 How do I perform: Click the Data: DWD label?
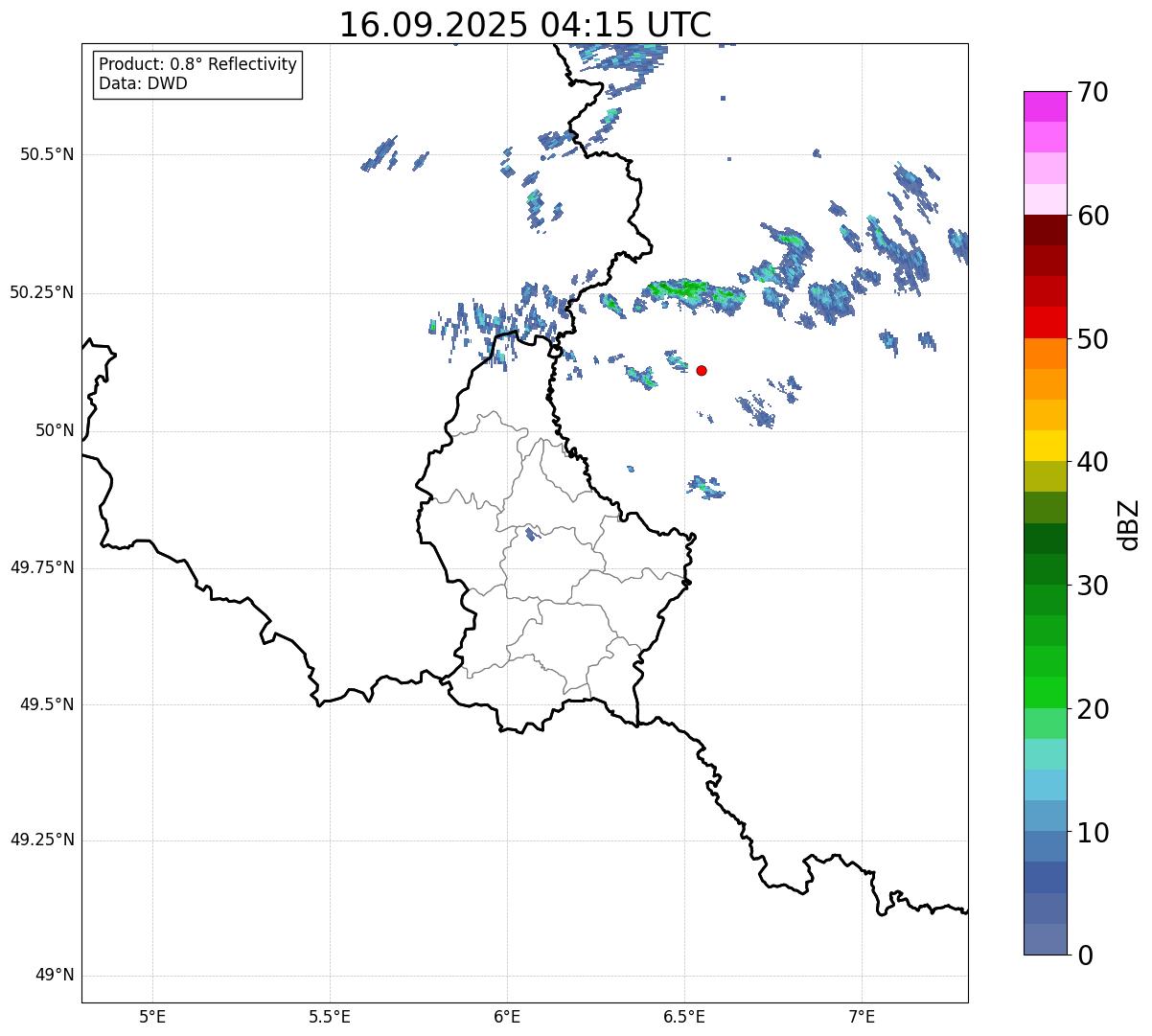point(143,83)
